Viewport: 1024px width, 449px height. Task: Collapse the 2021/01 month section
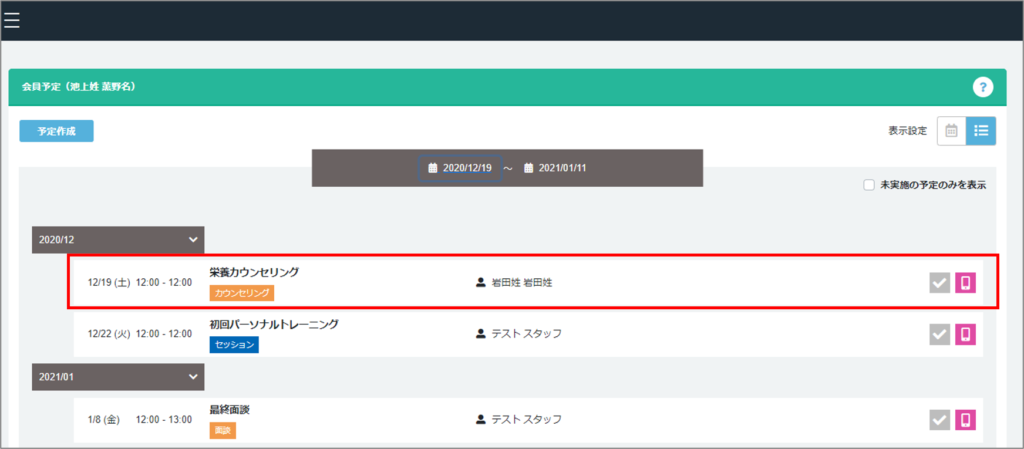[x=118, y=377]
